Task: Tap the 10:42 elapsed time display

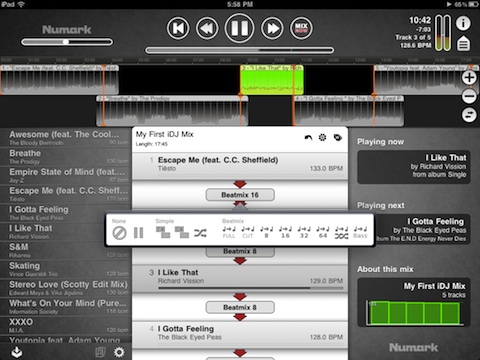Action: tap(420, 20)
